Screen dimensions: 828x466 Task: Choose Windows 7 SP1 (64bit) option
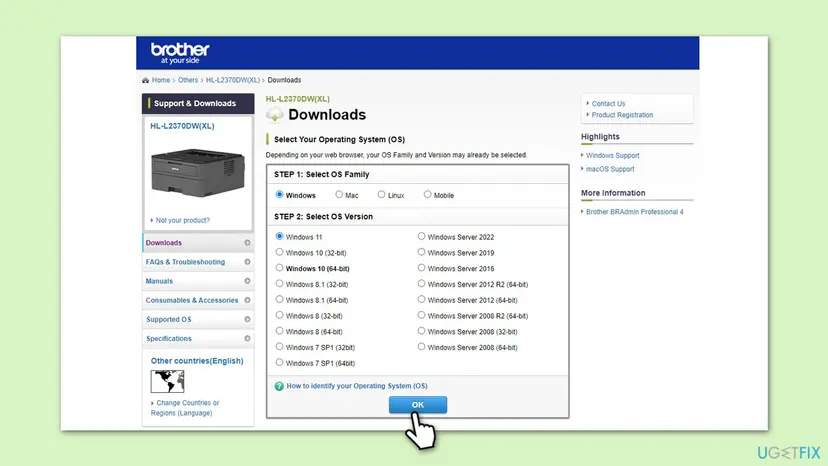click(x=279, y=363)
